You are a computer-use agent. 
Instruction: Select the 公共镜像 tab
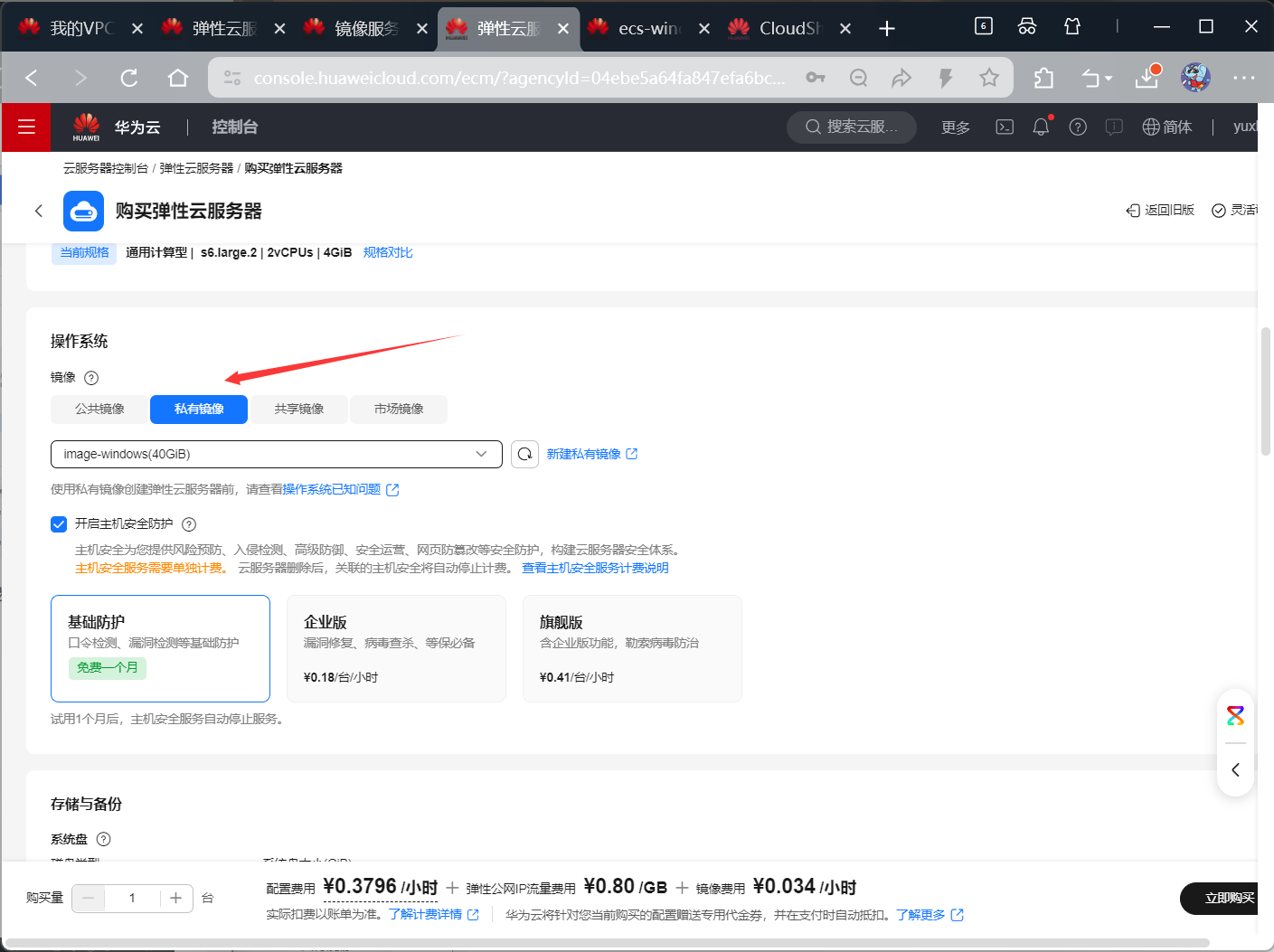(99, 409)
